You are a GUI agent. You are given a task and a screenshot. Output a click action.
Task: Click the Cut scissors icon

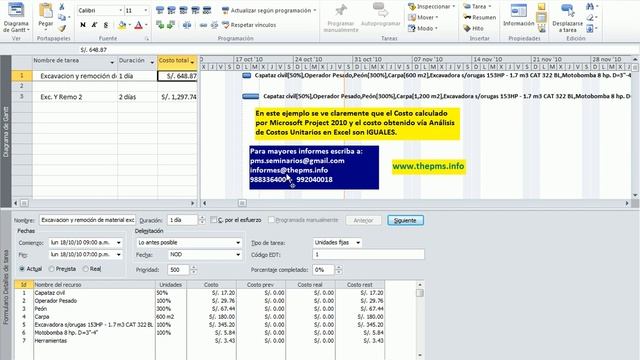[62, 7]
